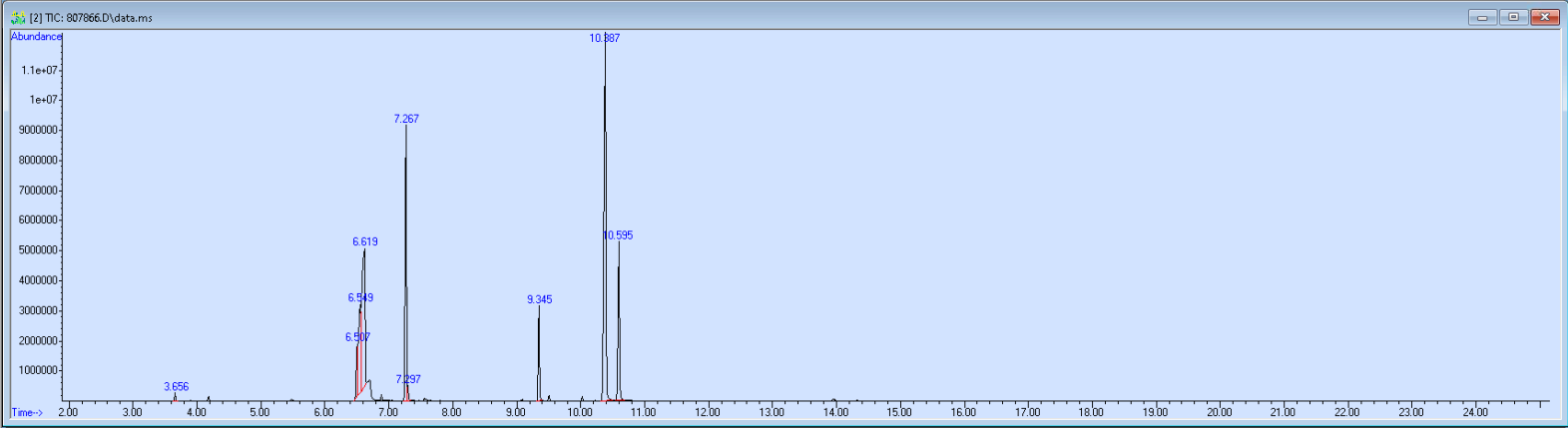Click the TIC window title icon
Image resolution: width=1568 pixels, height=428 pixels.
click(x=17, y=18)
